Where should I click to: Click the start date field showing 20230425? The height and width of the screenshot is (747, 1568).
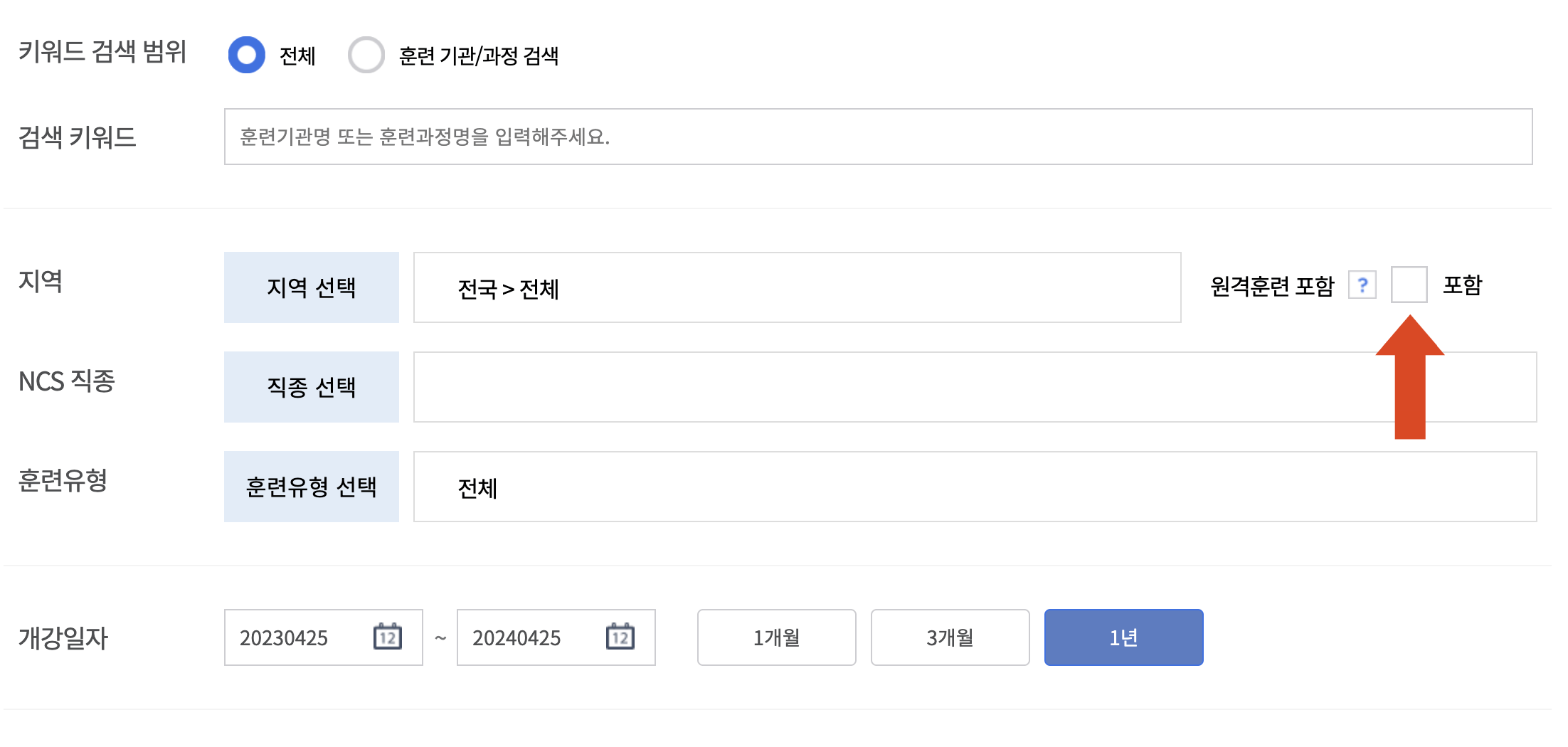click(299, 637)
